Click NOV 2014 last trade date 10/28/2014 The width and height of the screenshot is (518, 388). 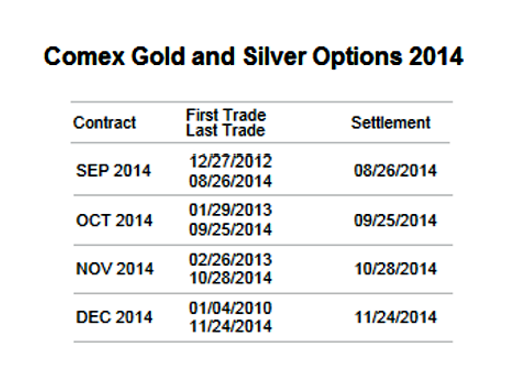[x=231, y=278]
